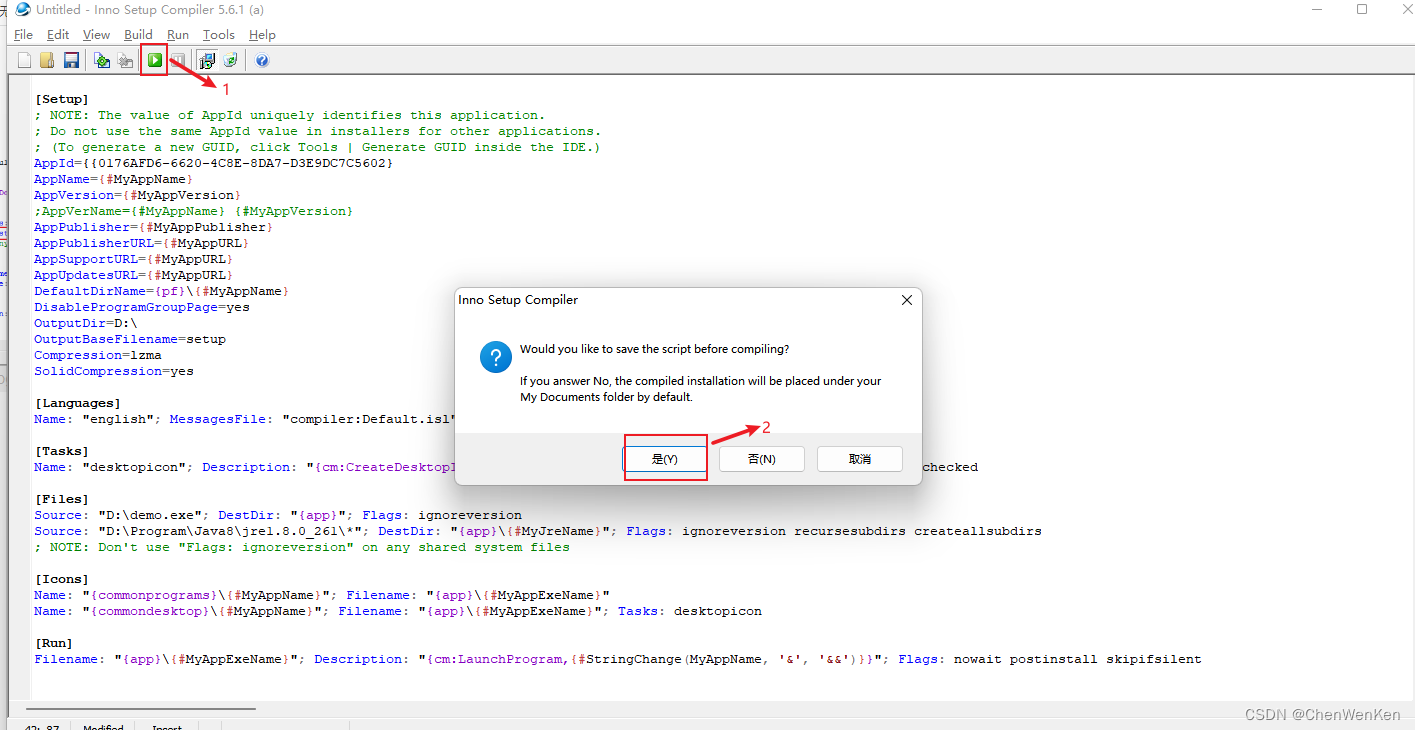Maximize the Inno Setup Compiler window
Screen dimensions: 1415x730
1361,9
